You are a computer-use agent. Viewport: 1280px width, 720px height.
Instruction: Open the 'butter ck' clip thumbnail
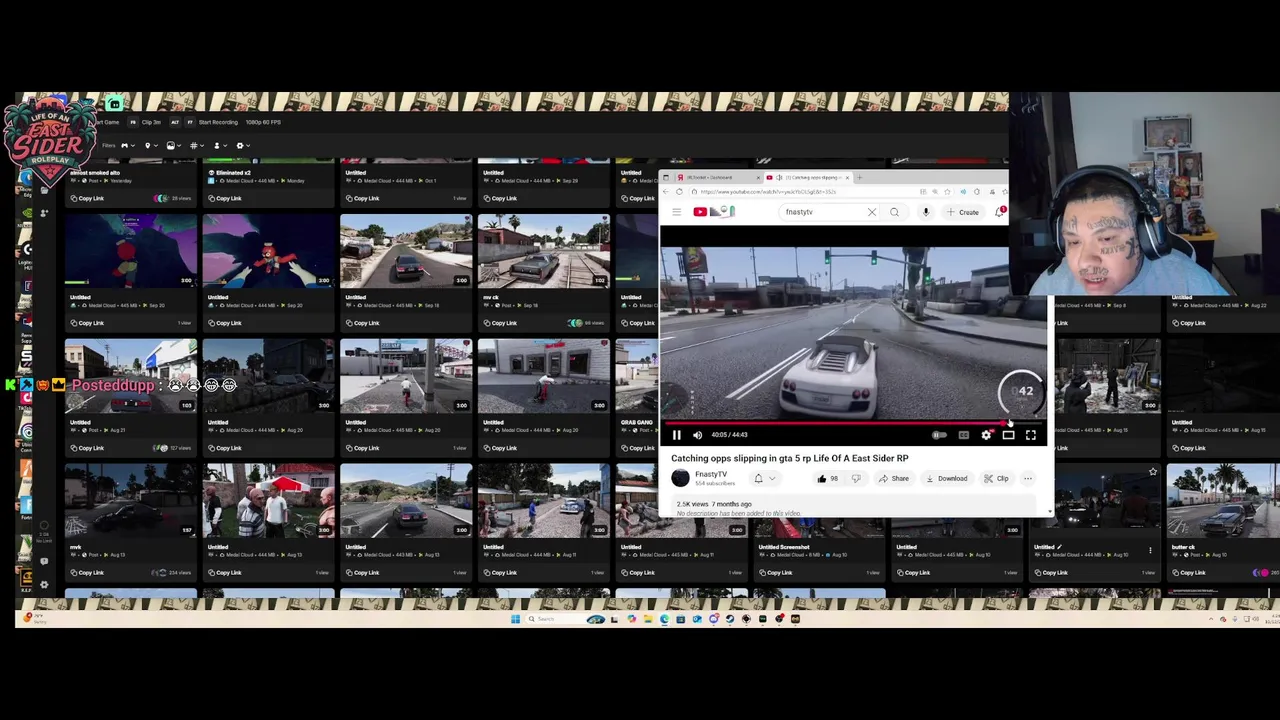pos(1222,501)
